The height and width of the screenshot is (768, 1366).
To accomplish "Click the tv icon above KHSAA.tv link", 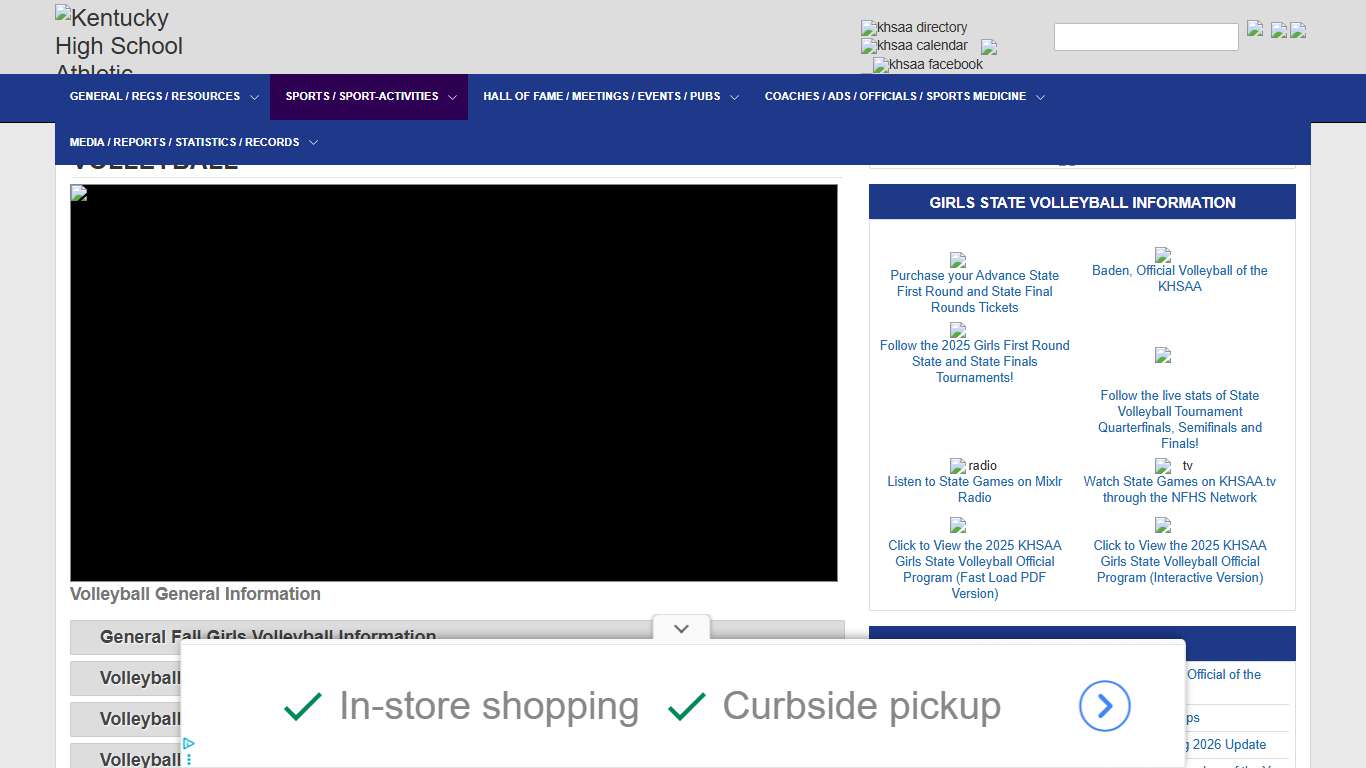I will 1163,466.
